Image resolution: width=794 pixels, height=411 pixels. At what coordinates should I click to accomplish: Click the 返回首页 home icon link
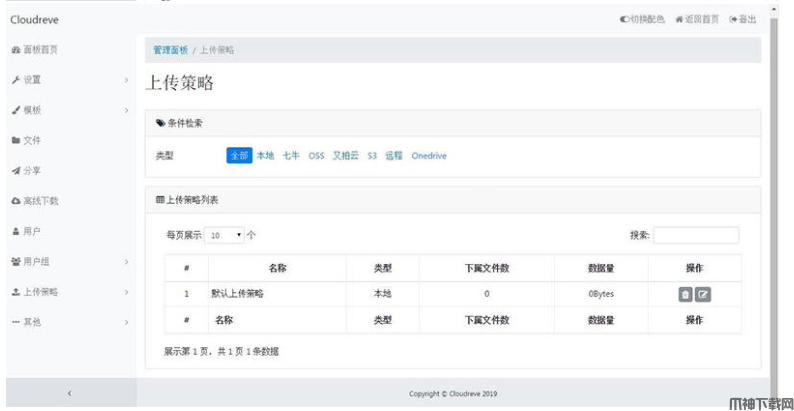click(x=697, y=19)
